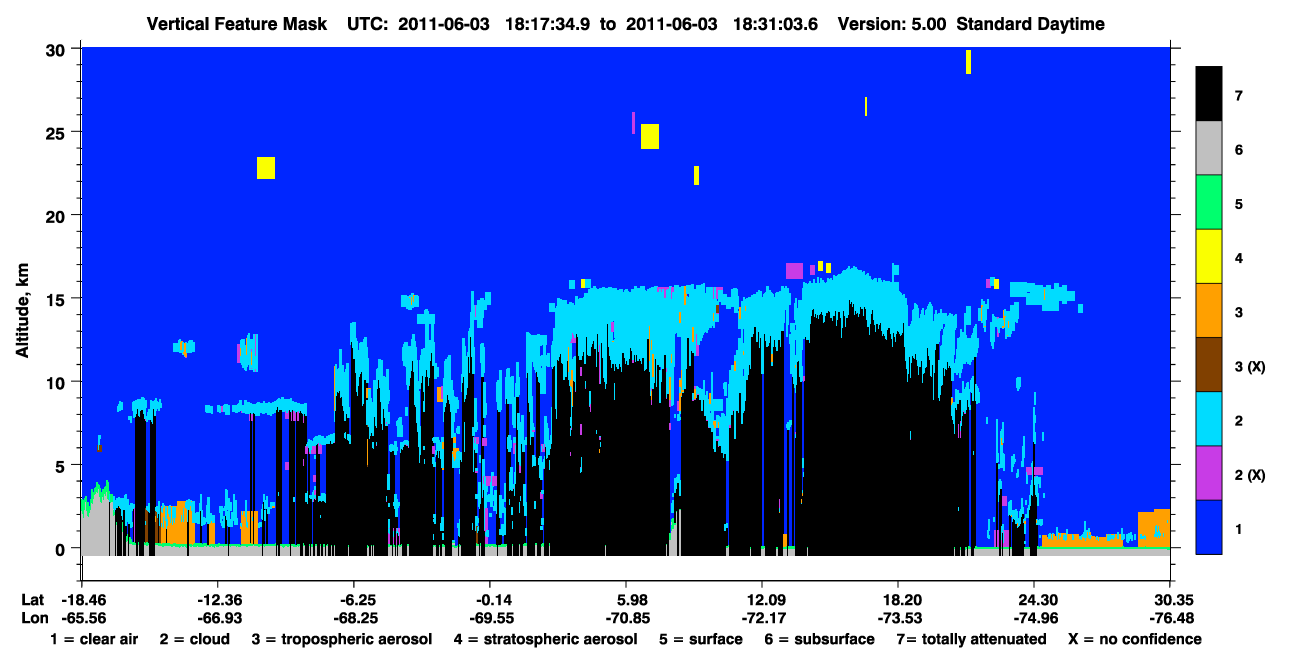Click the brown swatch labeled 3 (X)

pos(1209,365)
